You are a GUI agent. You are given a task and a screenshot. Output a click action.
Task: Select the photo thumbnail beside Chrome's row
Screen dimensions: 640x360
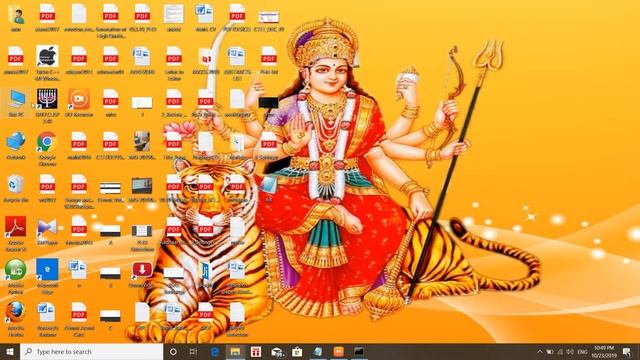[142, 141]
